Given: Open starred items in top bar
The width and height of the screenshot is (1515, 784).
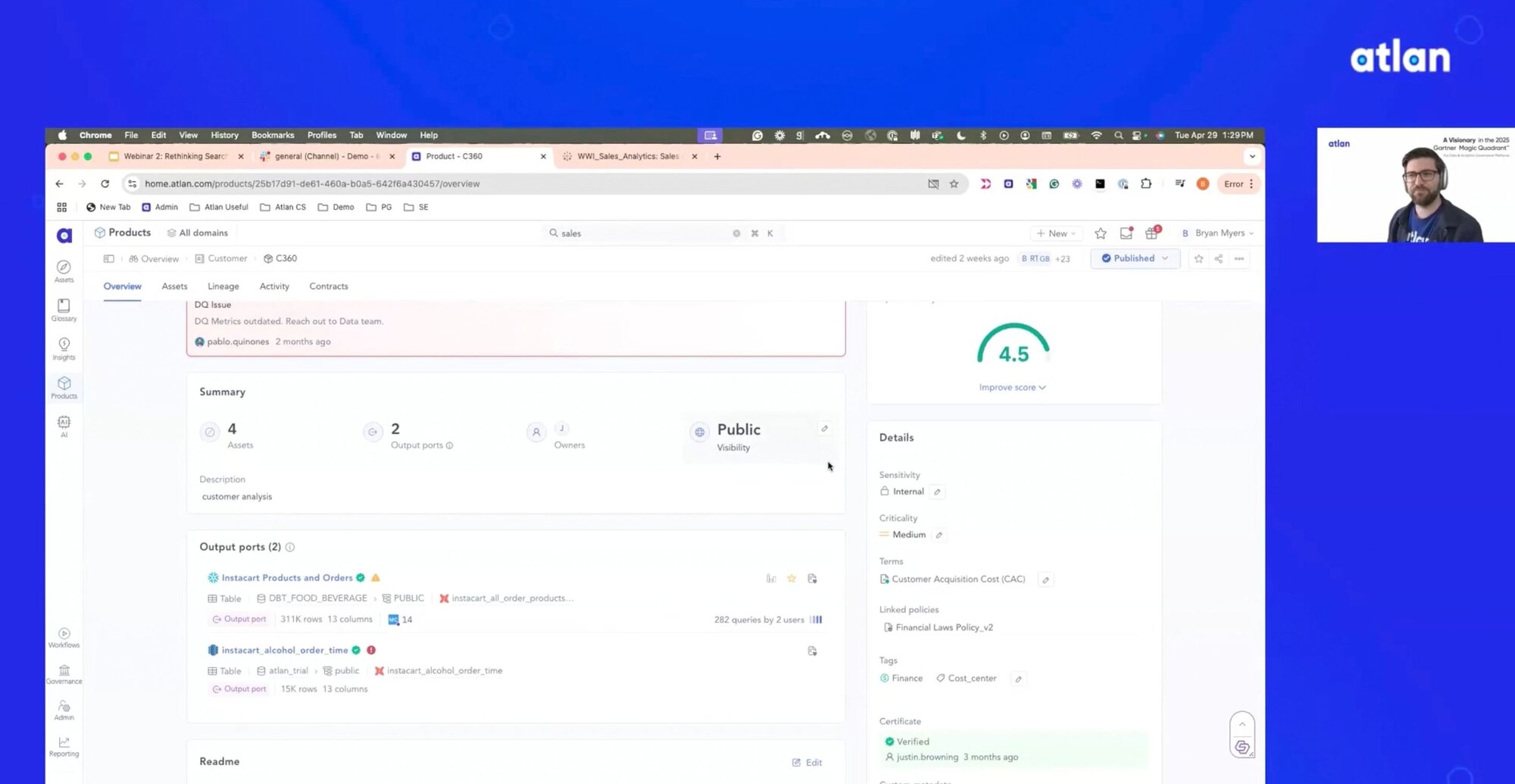Looking at the screenshot, I should coord(1101,233).
